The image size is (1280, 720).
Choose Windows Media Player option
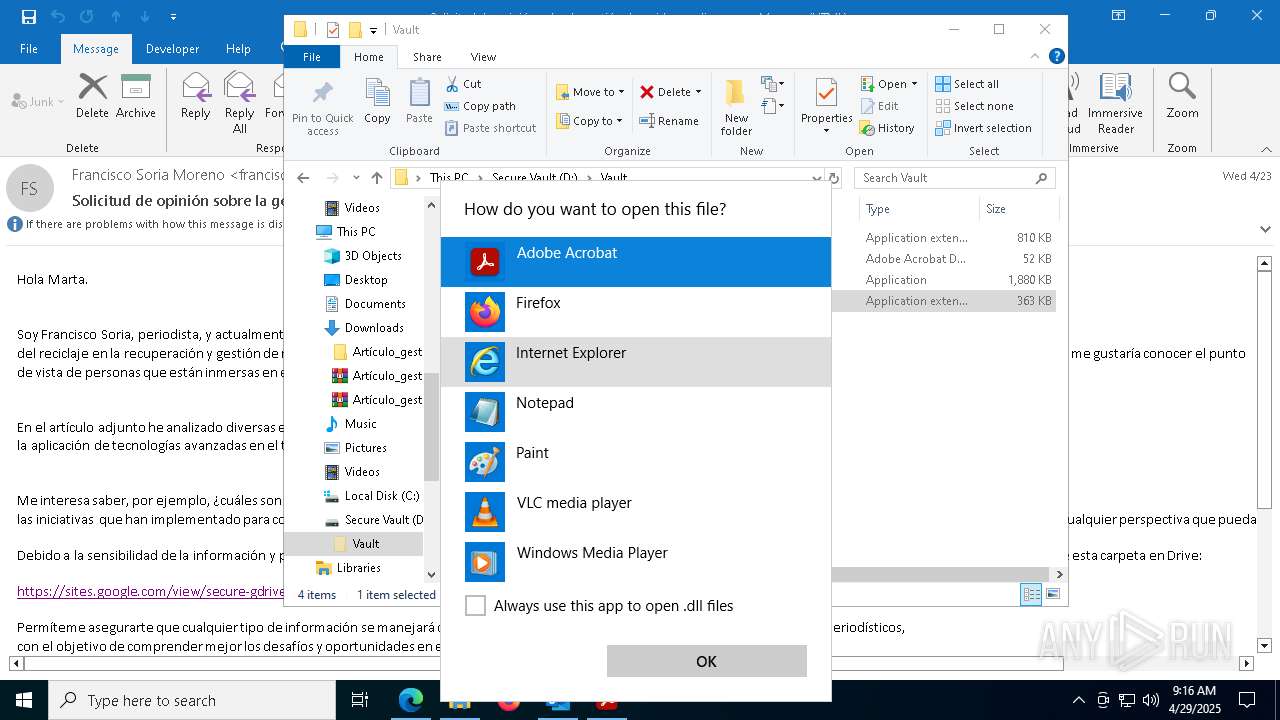tap(636, 562)
